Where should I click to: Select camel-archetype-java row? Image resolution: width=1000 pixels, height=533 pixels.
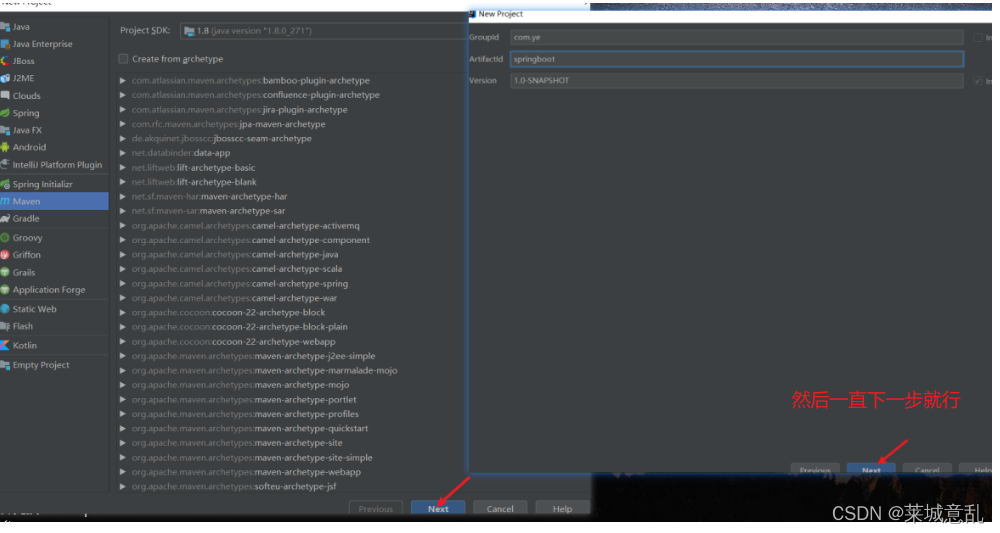[x=235, y=254]
